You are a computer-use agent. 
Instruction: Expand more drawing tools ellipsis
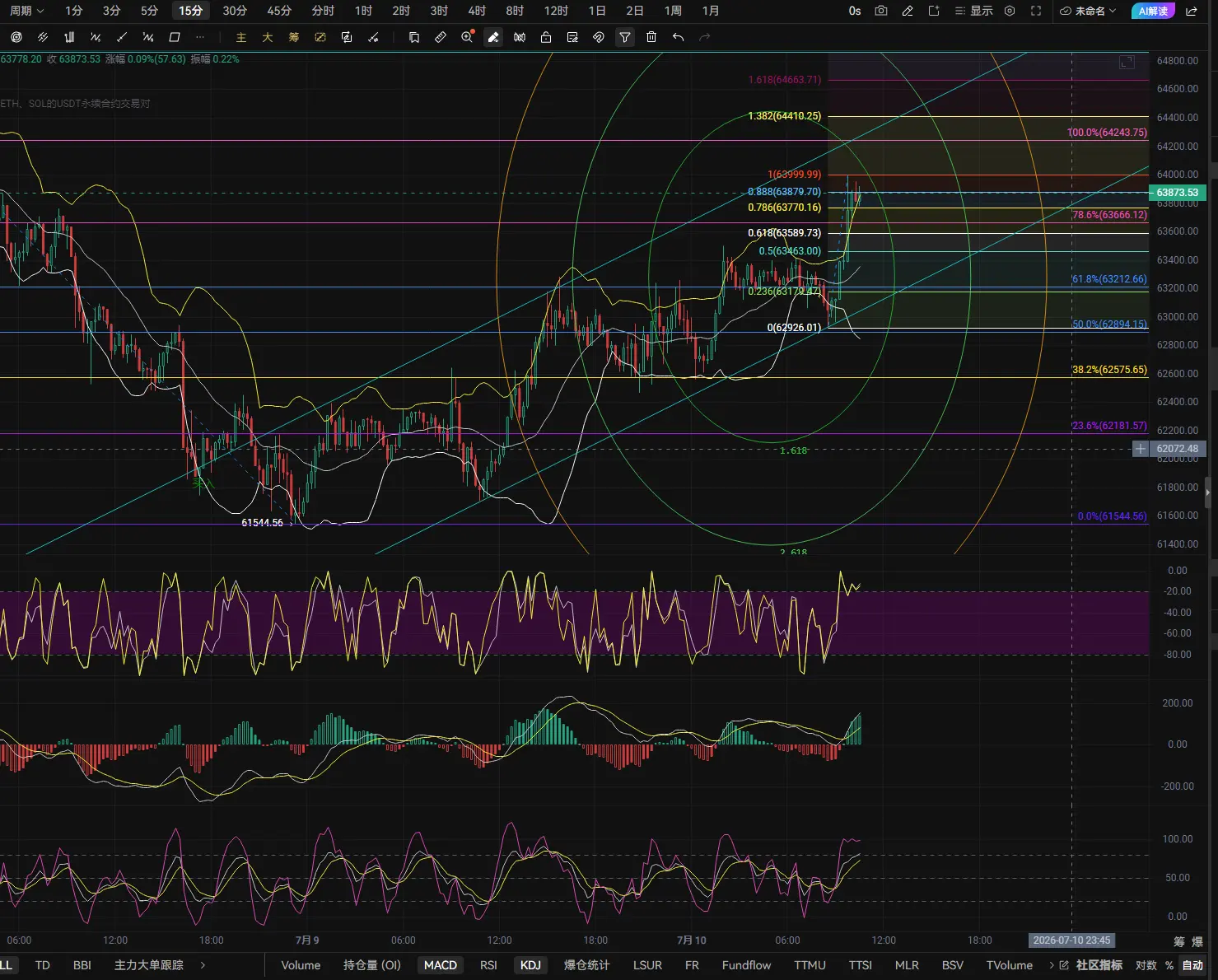point(200,37)
